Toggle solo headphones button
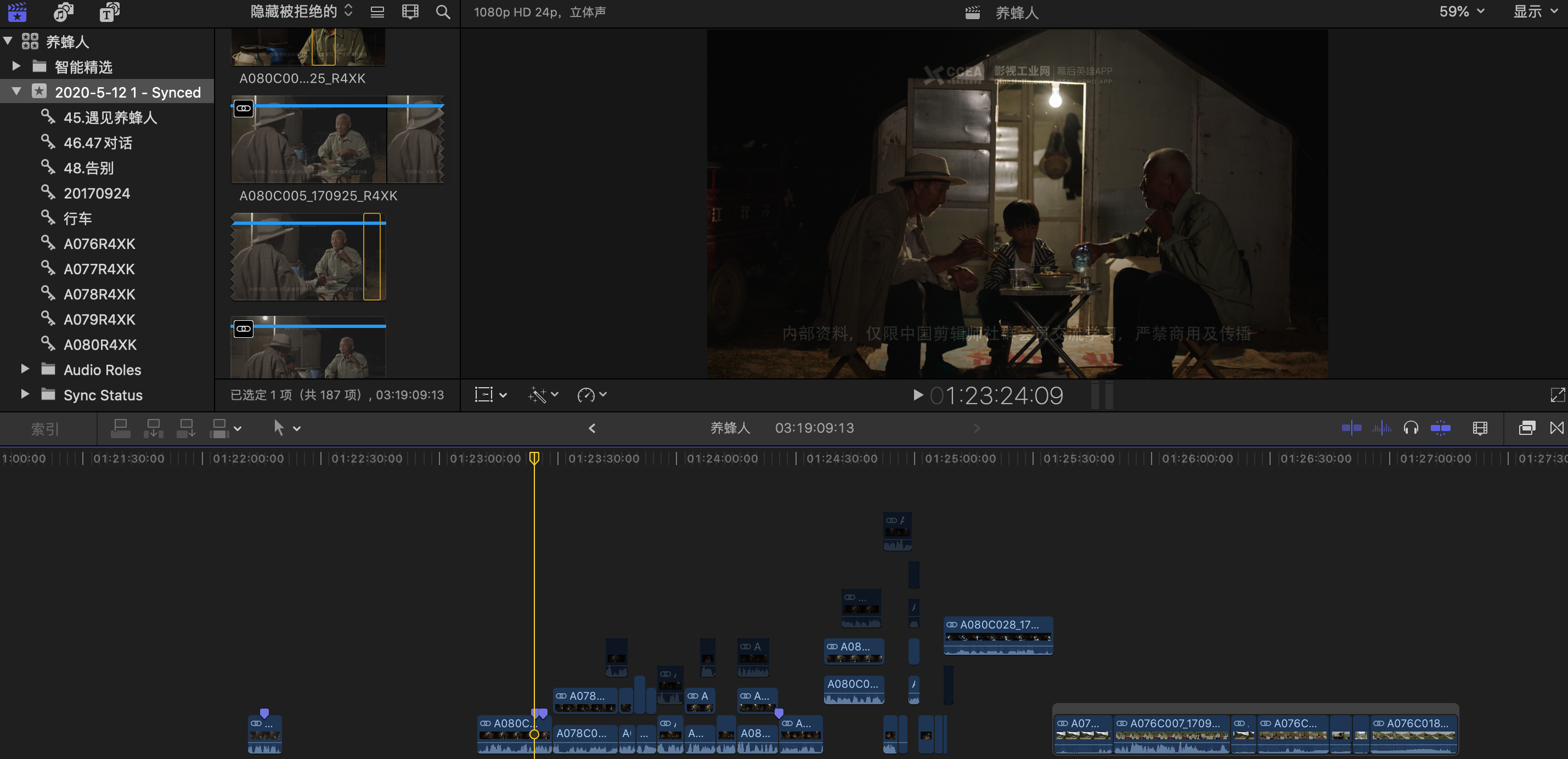The image size is (1568, 759). click(1411, 428)
